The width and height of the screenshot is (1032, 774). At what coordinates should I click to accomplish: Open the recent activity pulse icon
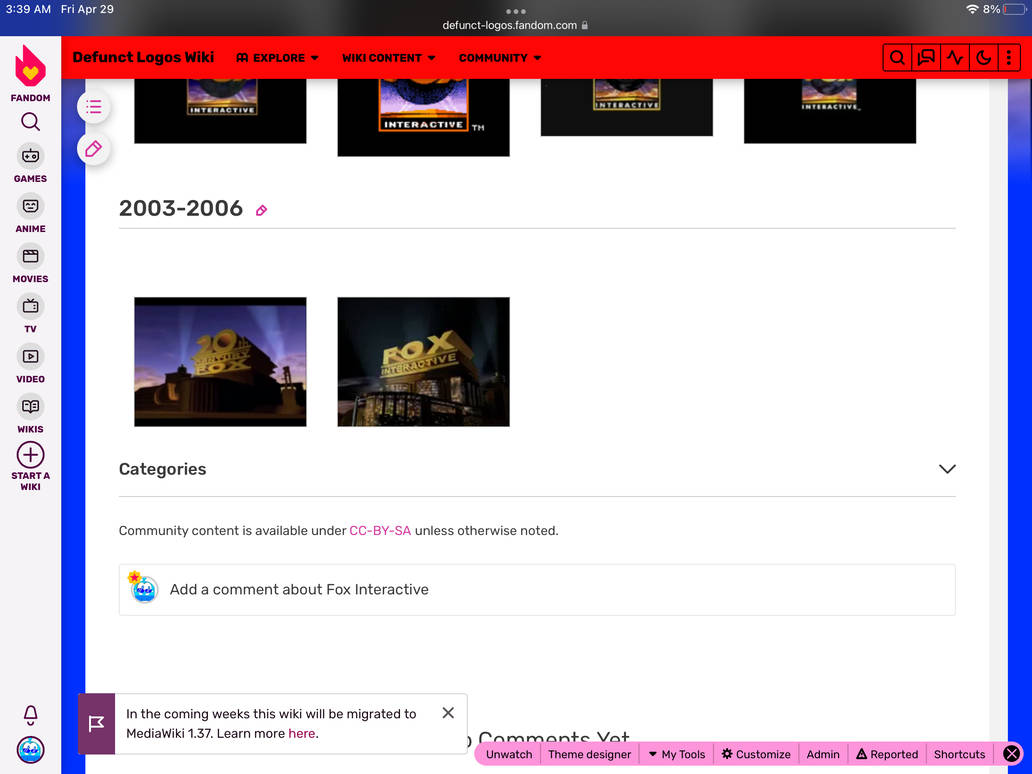tap(955, 58)
